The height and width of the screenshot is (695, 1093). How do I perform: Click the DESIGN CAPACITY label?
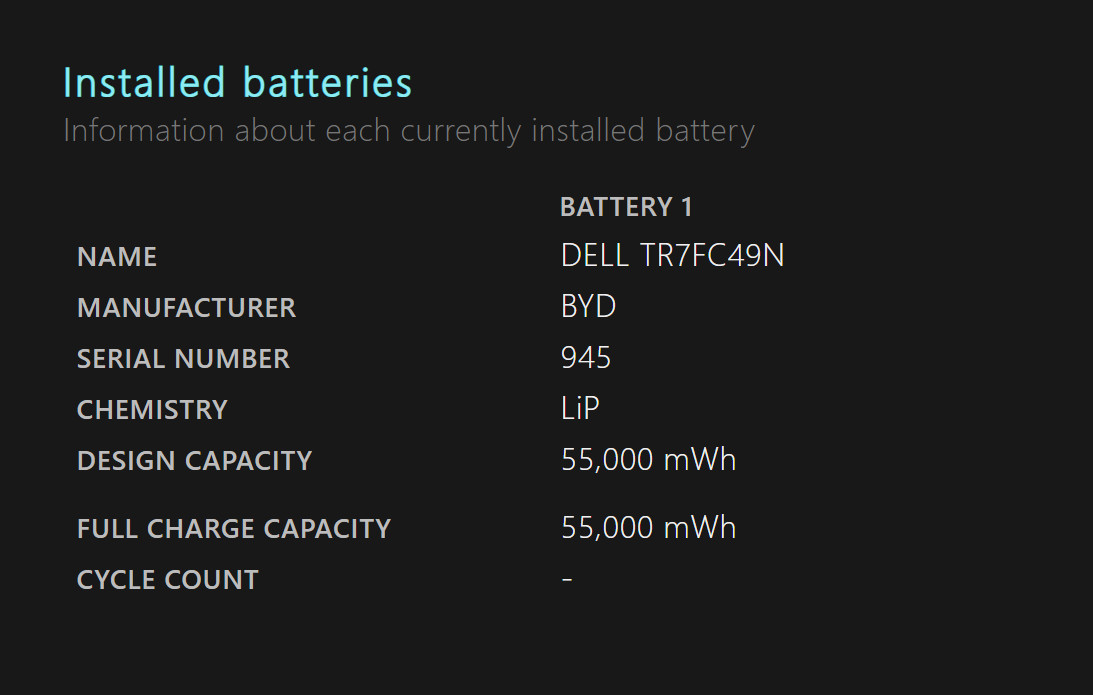click(x=194, y=461)
